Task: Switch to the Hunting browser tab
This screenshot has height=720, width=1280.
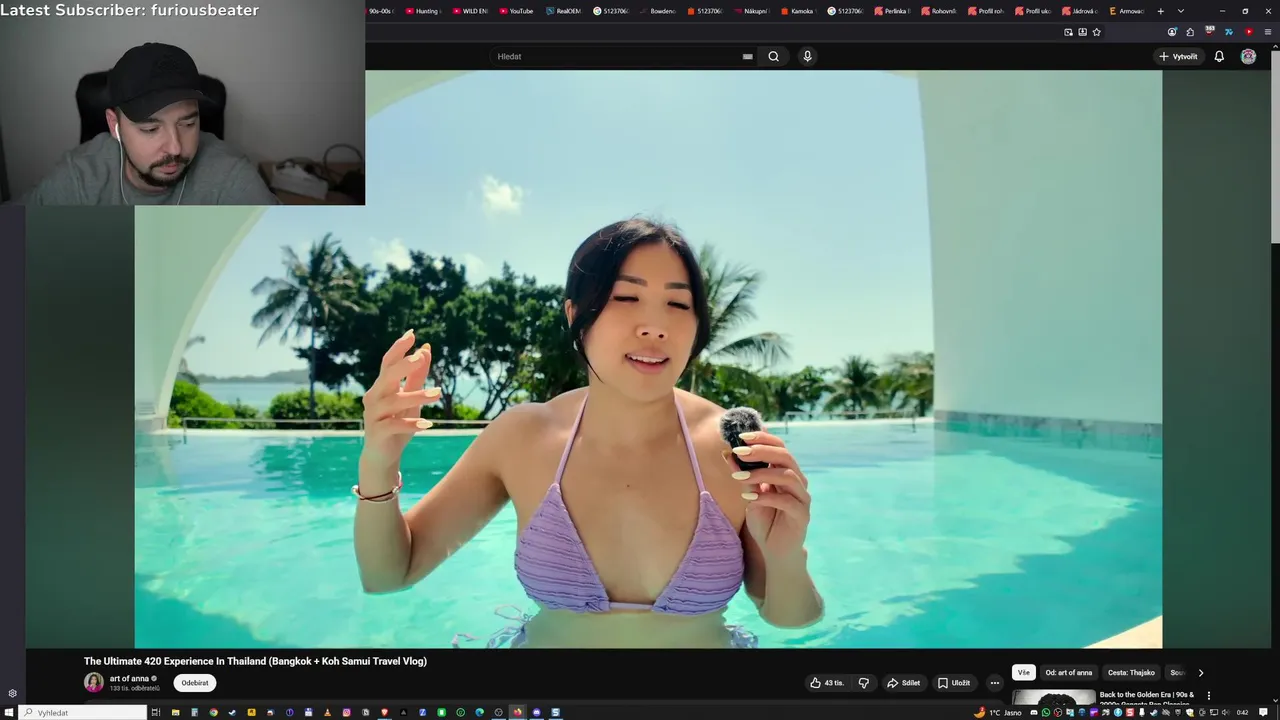Action: [x=422, y=11]
